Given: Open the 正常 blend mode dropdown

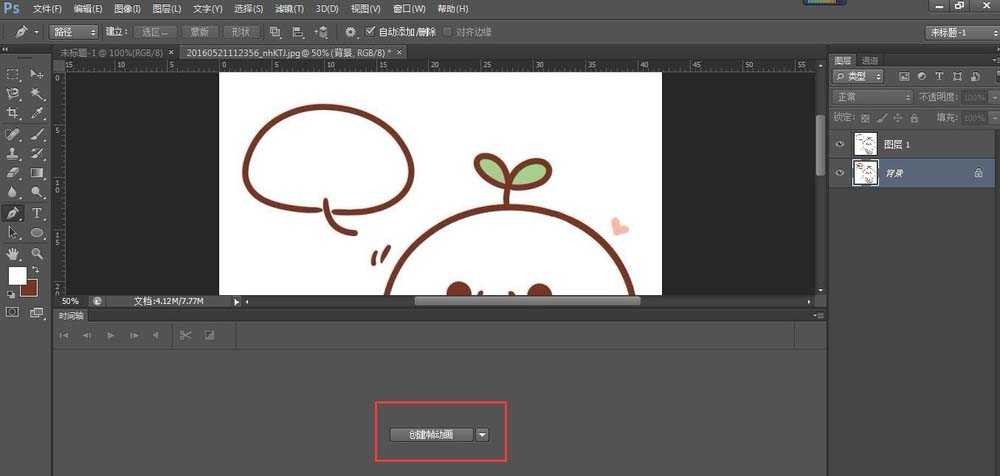Looking at the screenshot, I should [x=872, y=97].
